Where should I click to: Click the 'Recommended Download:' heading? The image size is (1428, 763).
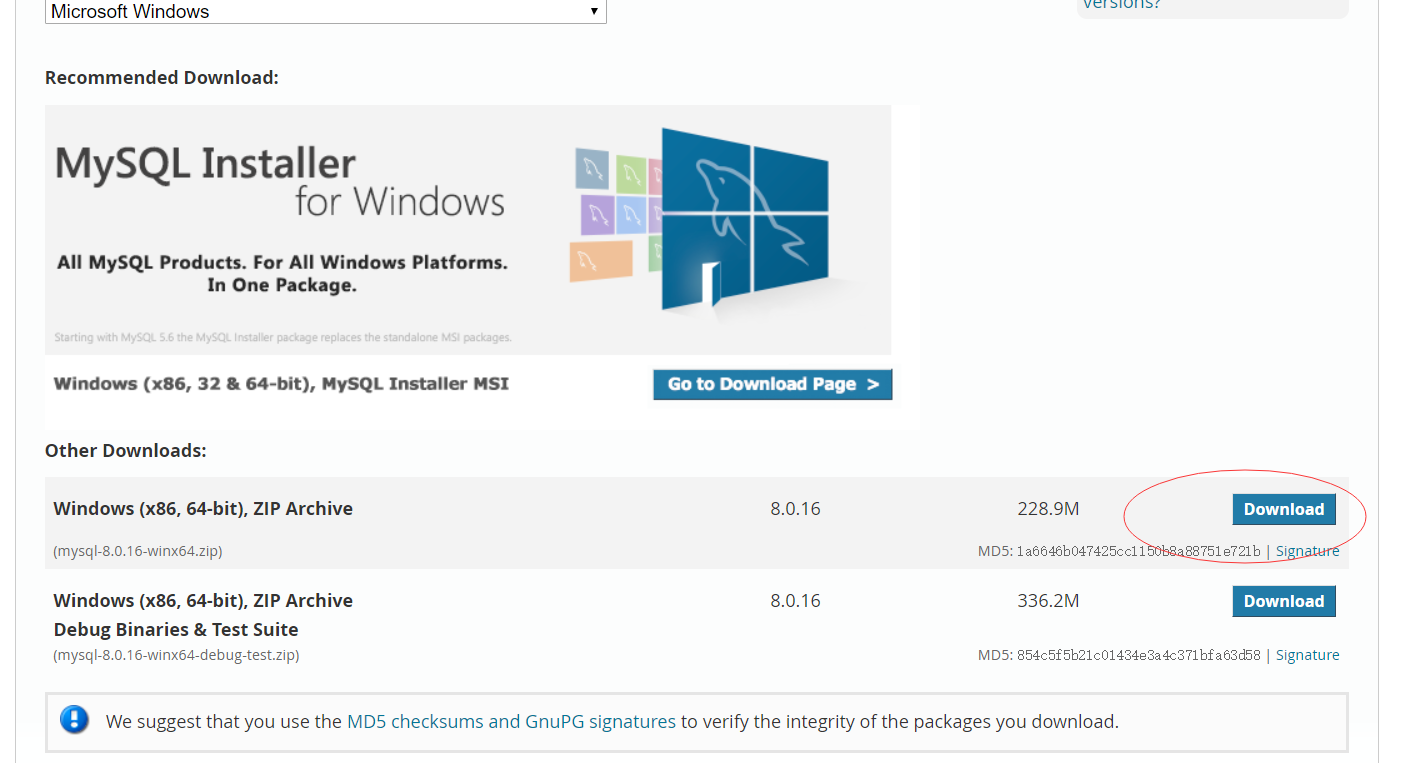pos(162,78)
